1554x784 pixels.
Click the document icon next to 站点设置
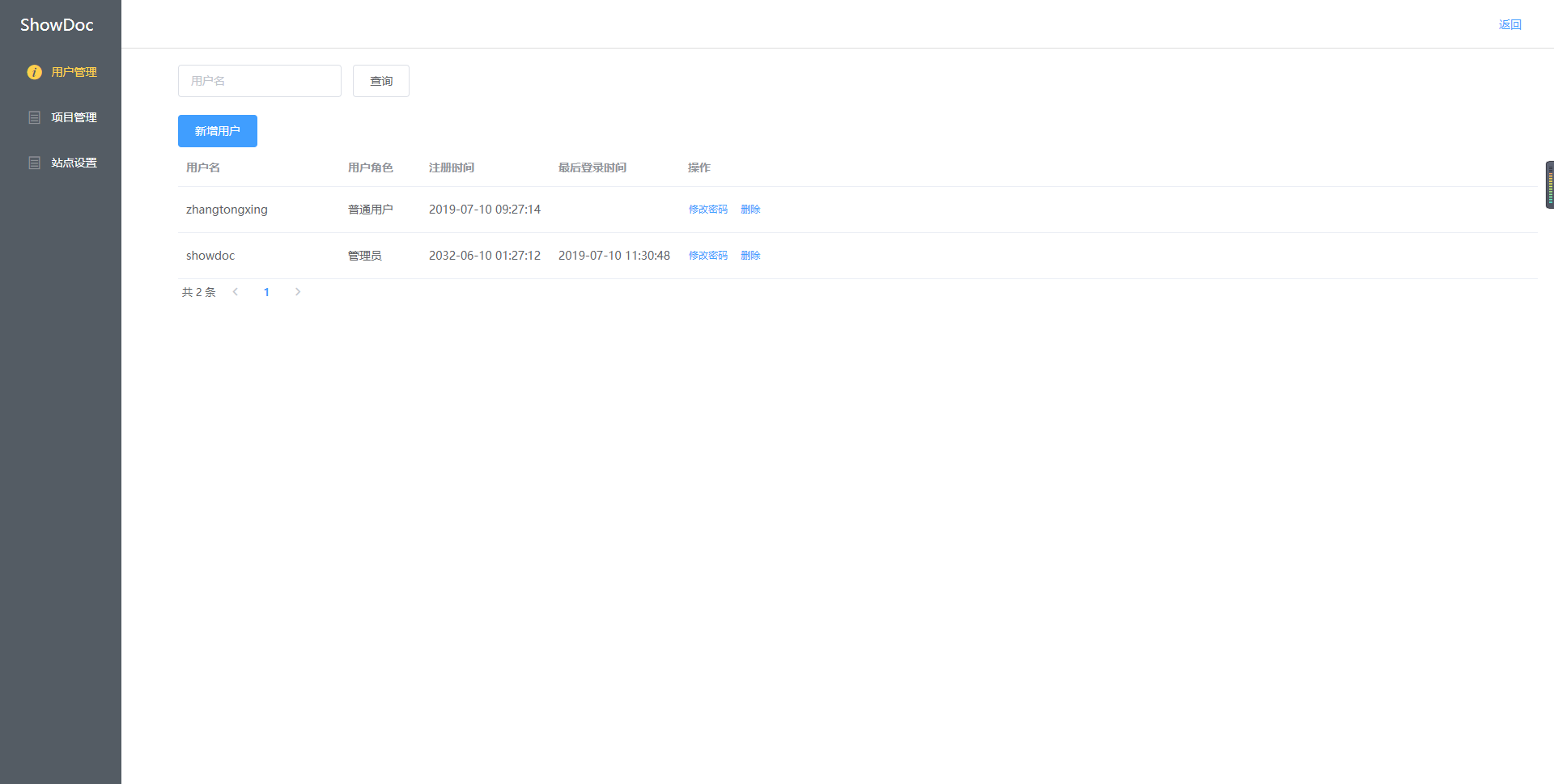(34, 162)
